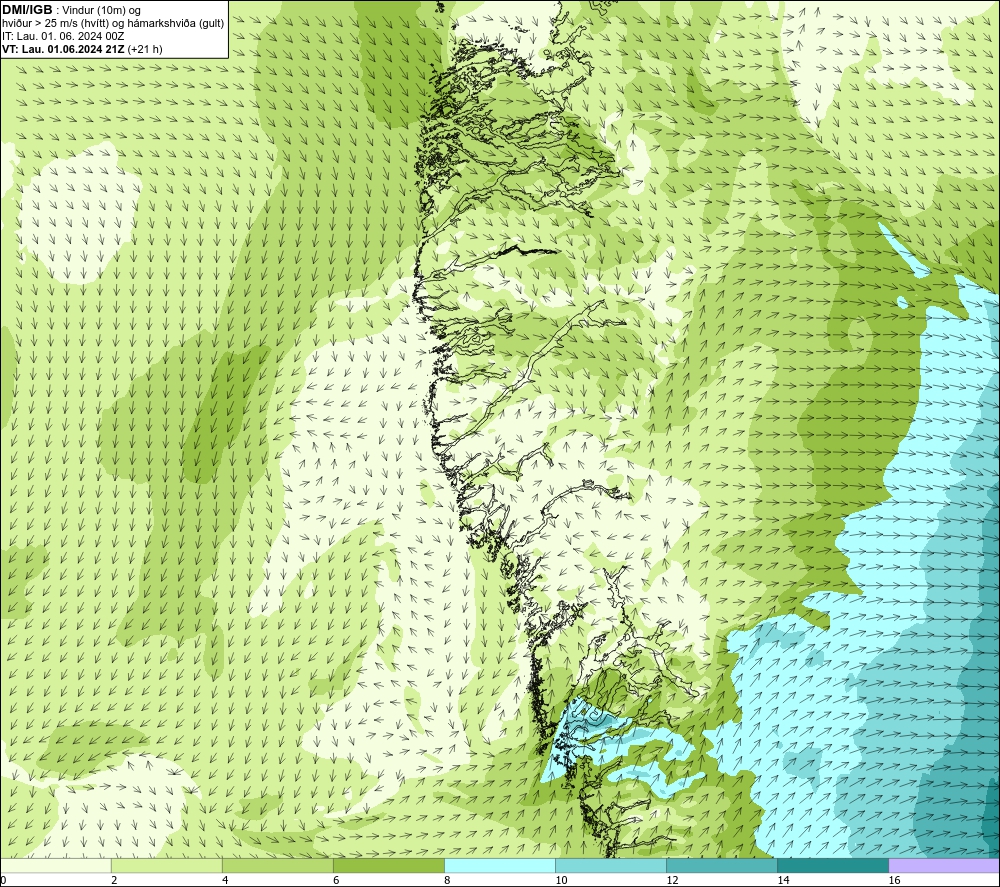
Task: Click the legend scale label "14"
Action: [783, 880]
